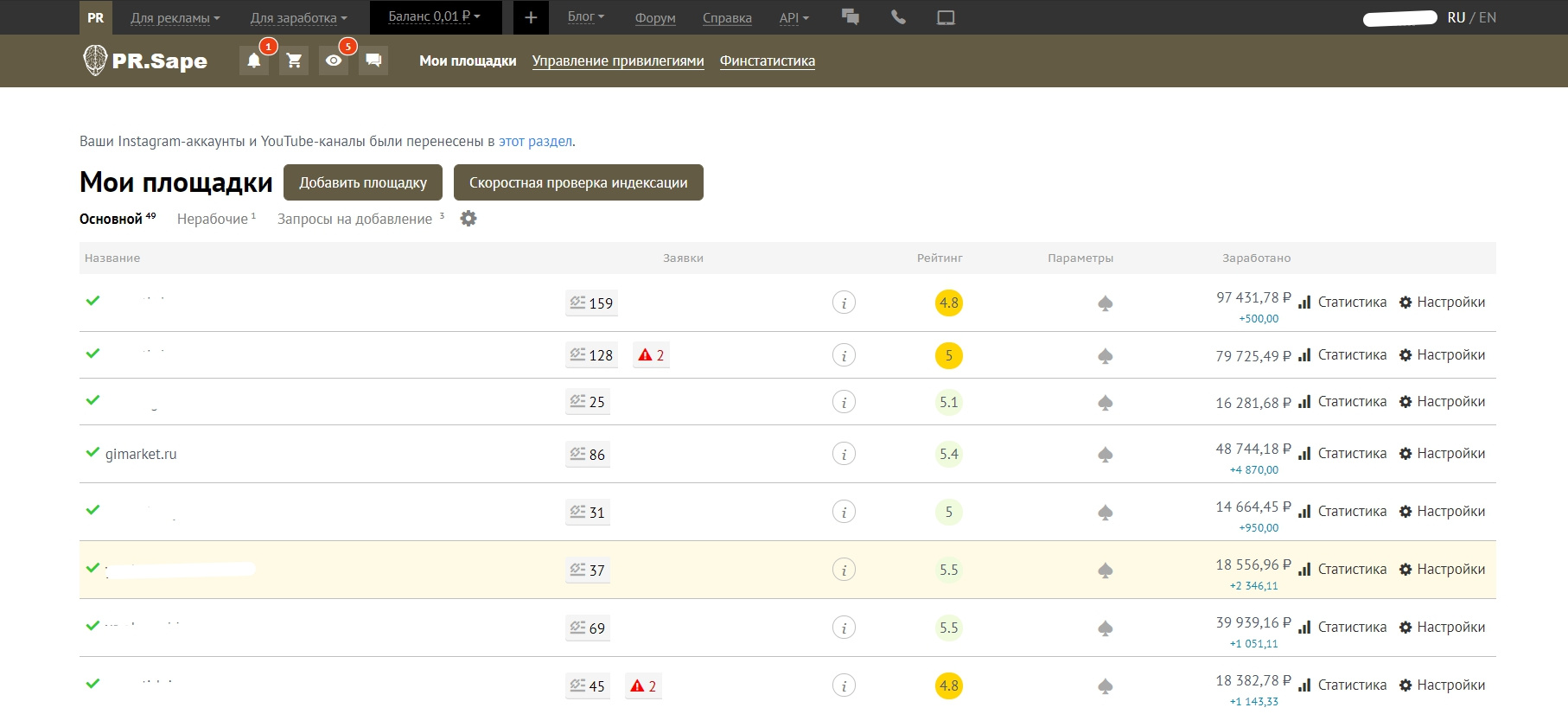This screenshot has width=1568, height=714.
Task: Click the red warning icon next to 128
Action: coord(645,355)
